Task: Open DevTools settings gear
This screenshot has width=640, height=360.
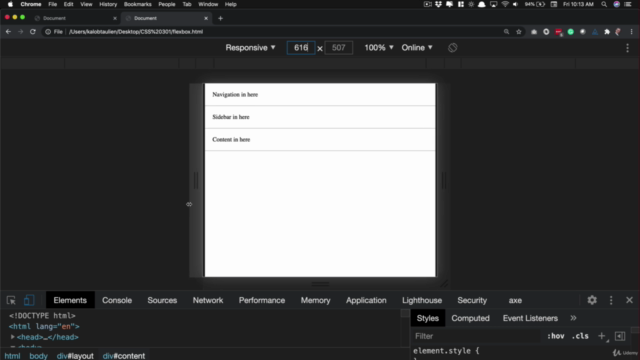Action: point(592,300)
